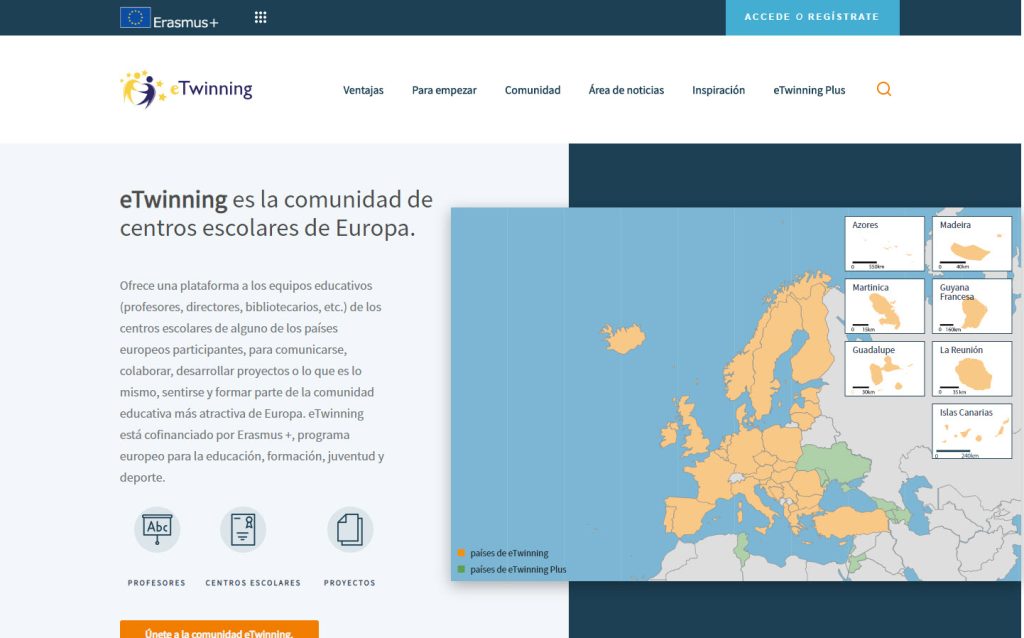Go to Área de noticias
The width and height of the screenshot is (1024, 638).
tap(626, 90)
